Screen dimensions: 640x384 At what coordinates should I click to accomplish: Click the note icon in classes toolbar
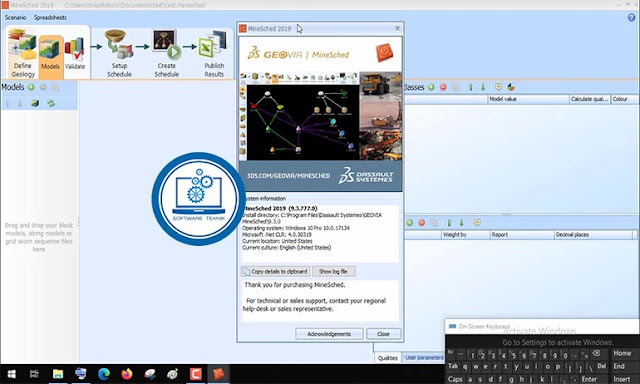coord(498,87)
